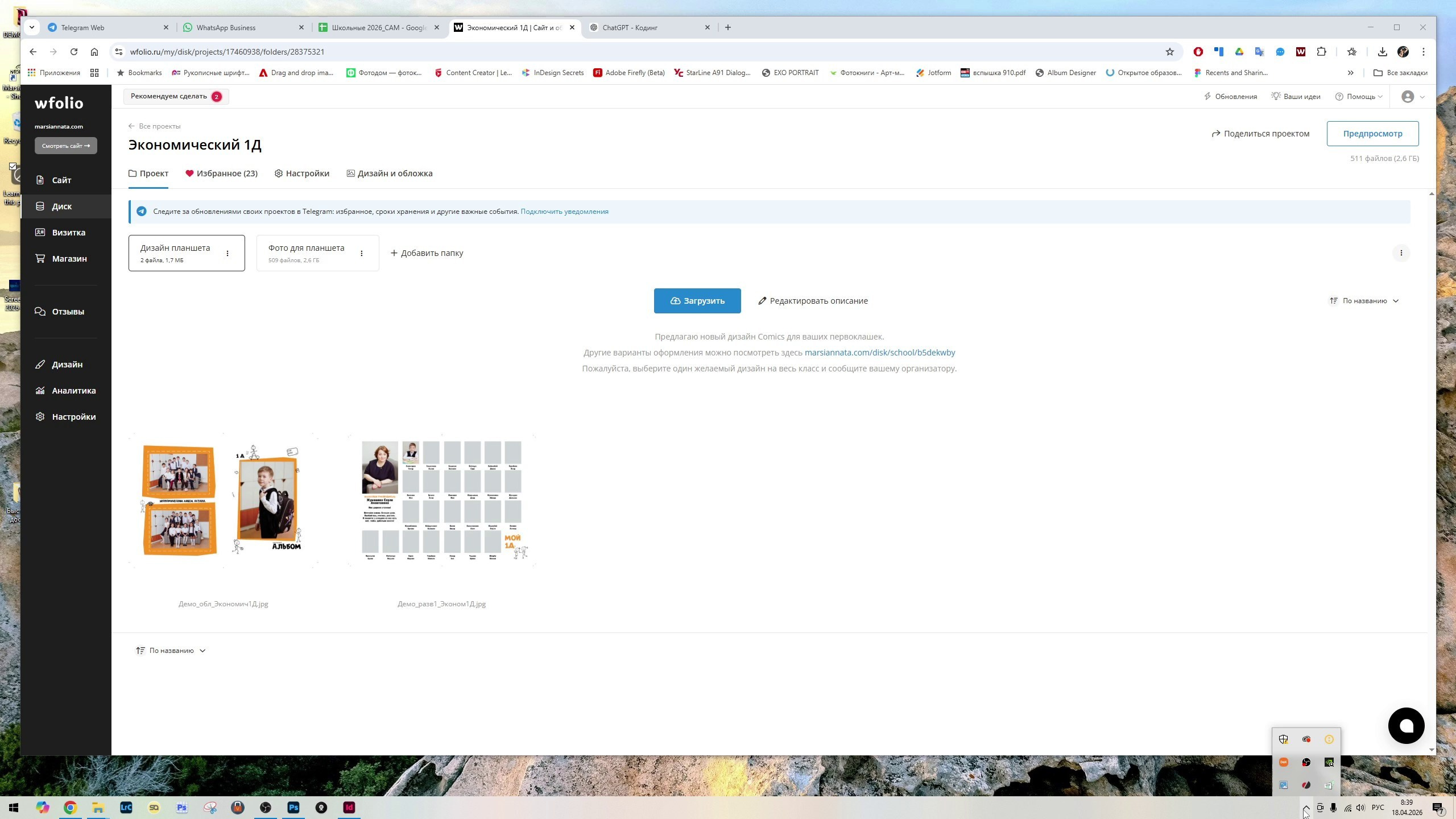Open the Настройки project tab
This screenshot has width=1456, height=819.
(302, 173)
